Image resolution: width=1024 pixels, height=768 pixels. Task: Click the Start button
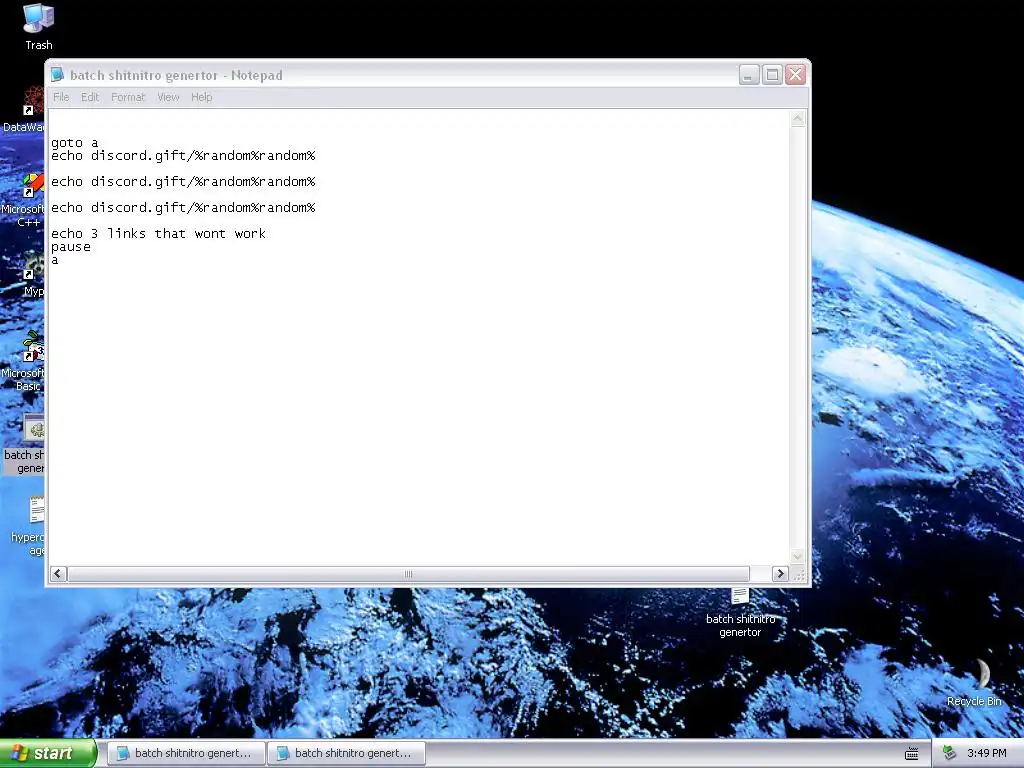48,753
